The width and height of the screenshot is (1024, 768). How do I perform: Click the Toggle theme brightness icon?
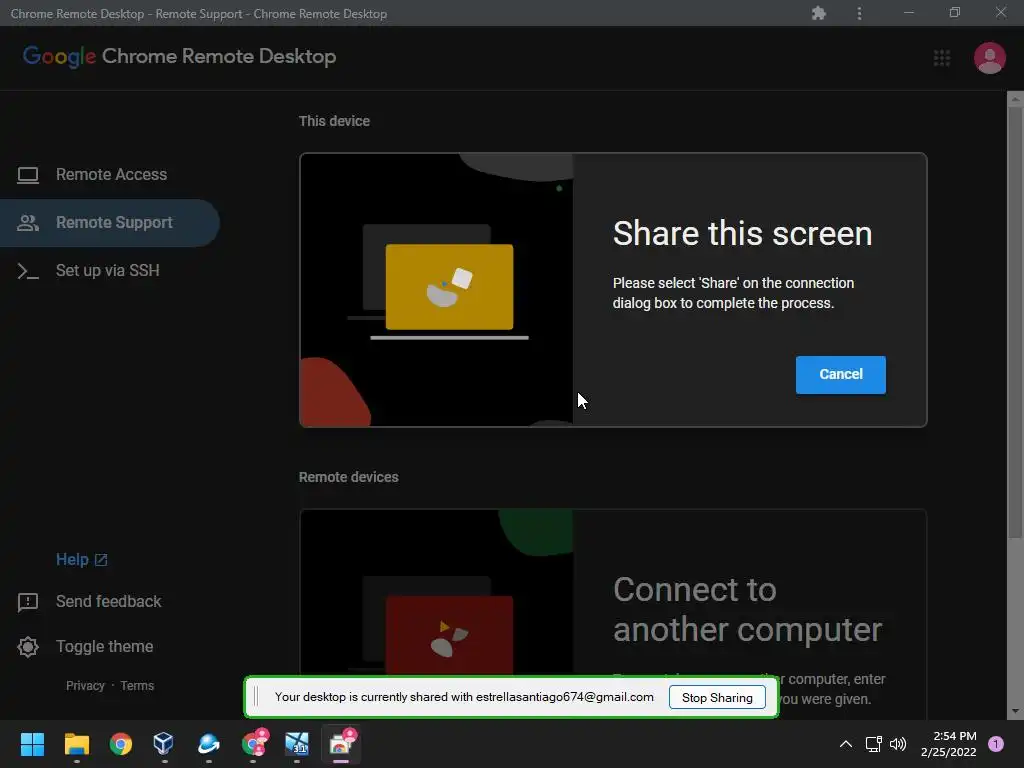click(x=27, y=647)
